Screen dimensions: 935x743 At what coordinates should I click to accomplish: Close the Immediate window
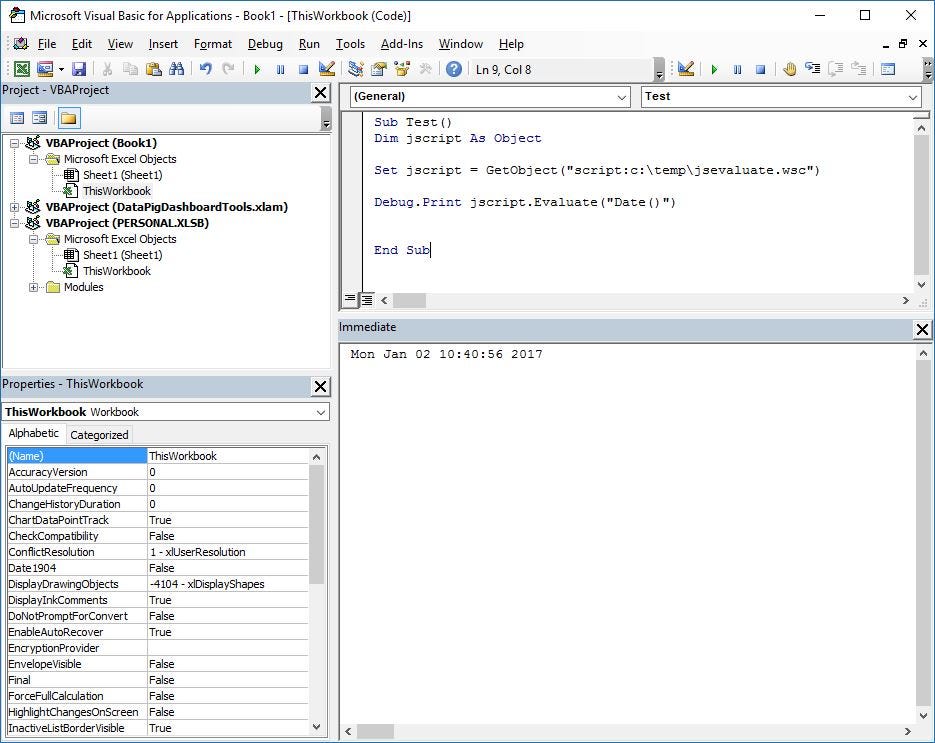(x=922, y=329)
